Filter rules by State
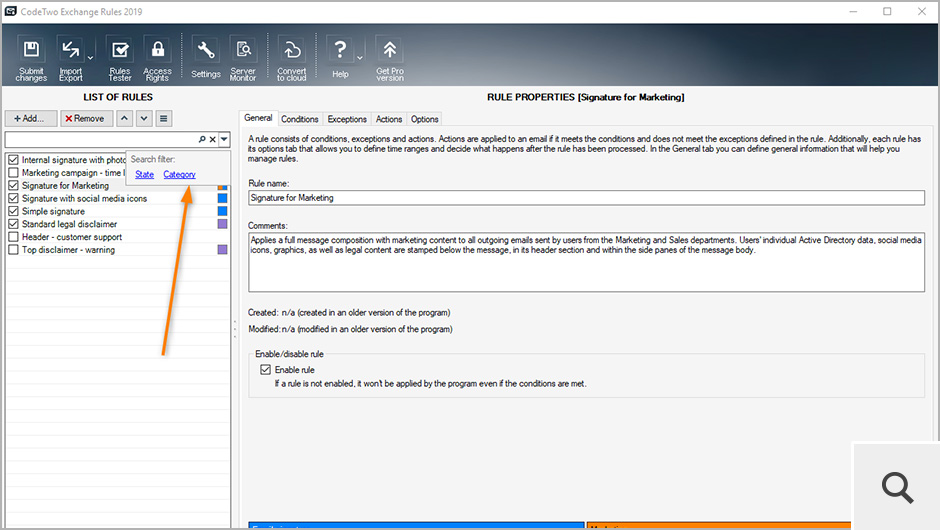 point(144,174)
